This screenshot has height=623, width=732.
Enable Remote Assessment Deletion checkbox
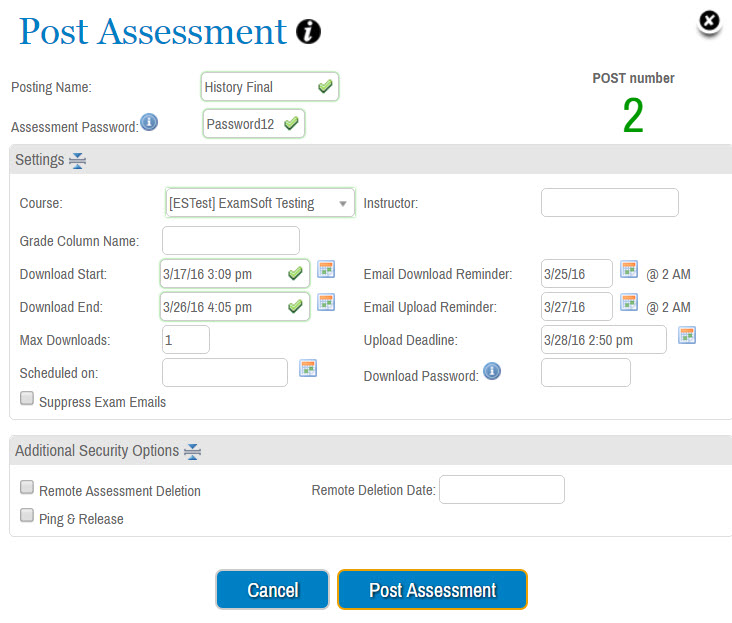pos(27,487)
